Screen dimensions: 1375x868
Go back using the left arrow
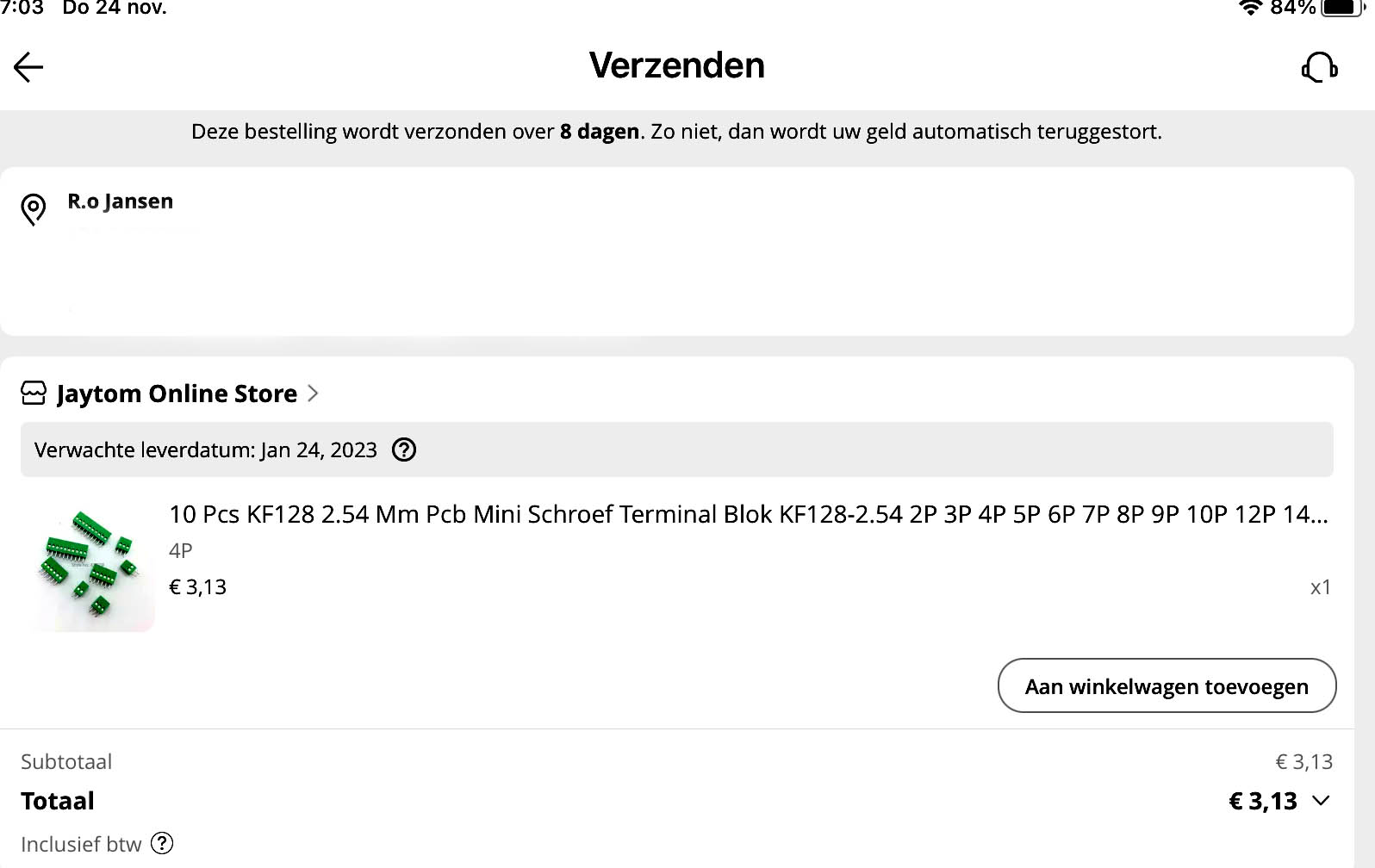[x=28, y=67]
